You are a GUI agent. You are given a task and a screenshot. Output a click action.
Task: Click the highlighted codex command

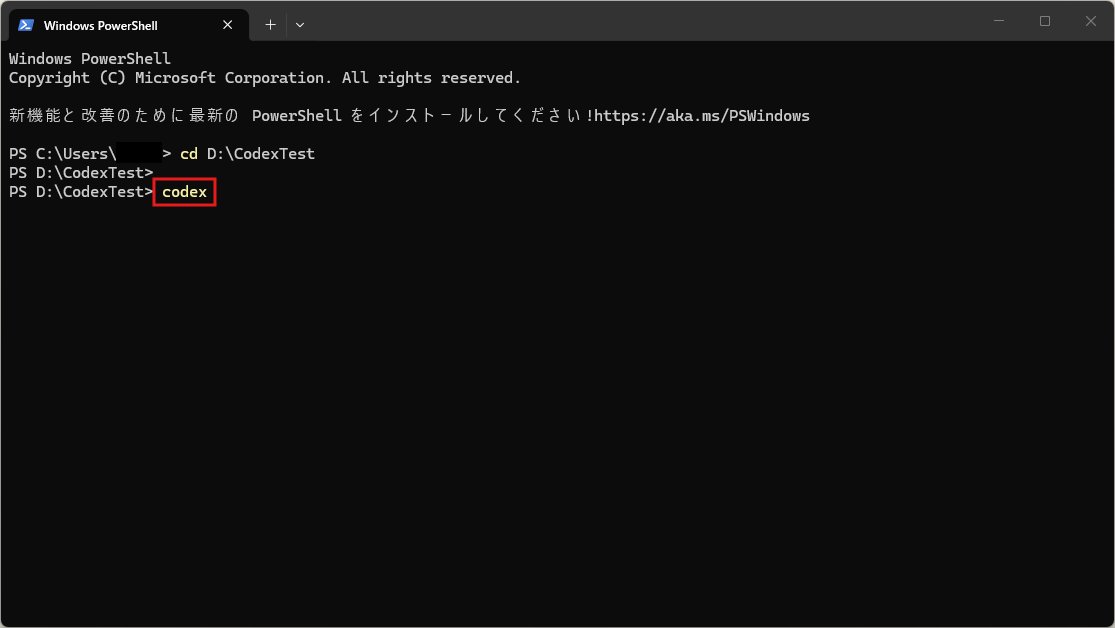184,192
